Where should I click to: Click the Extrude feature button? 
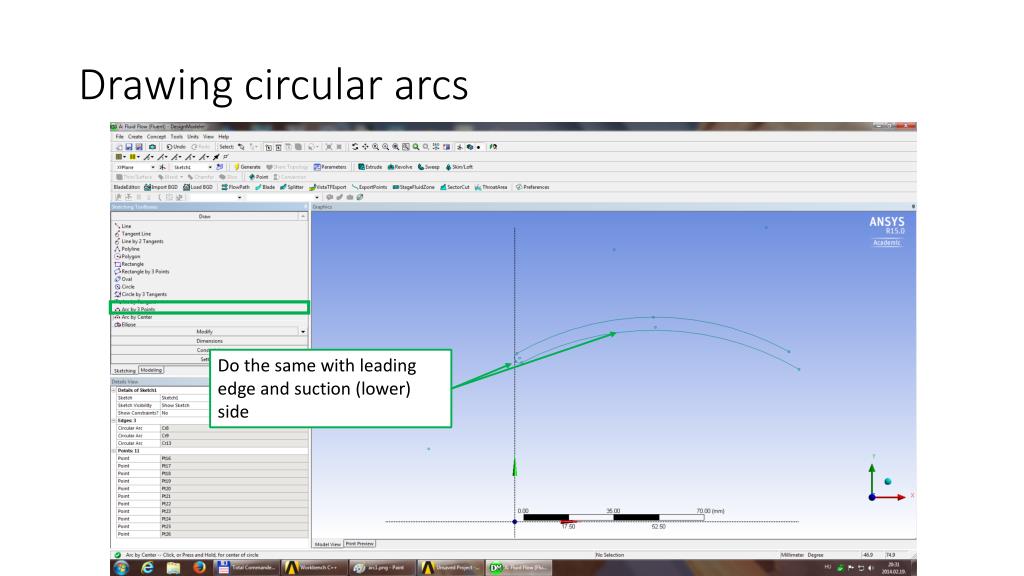coord(370,167)
